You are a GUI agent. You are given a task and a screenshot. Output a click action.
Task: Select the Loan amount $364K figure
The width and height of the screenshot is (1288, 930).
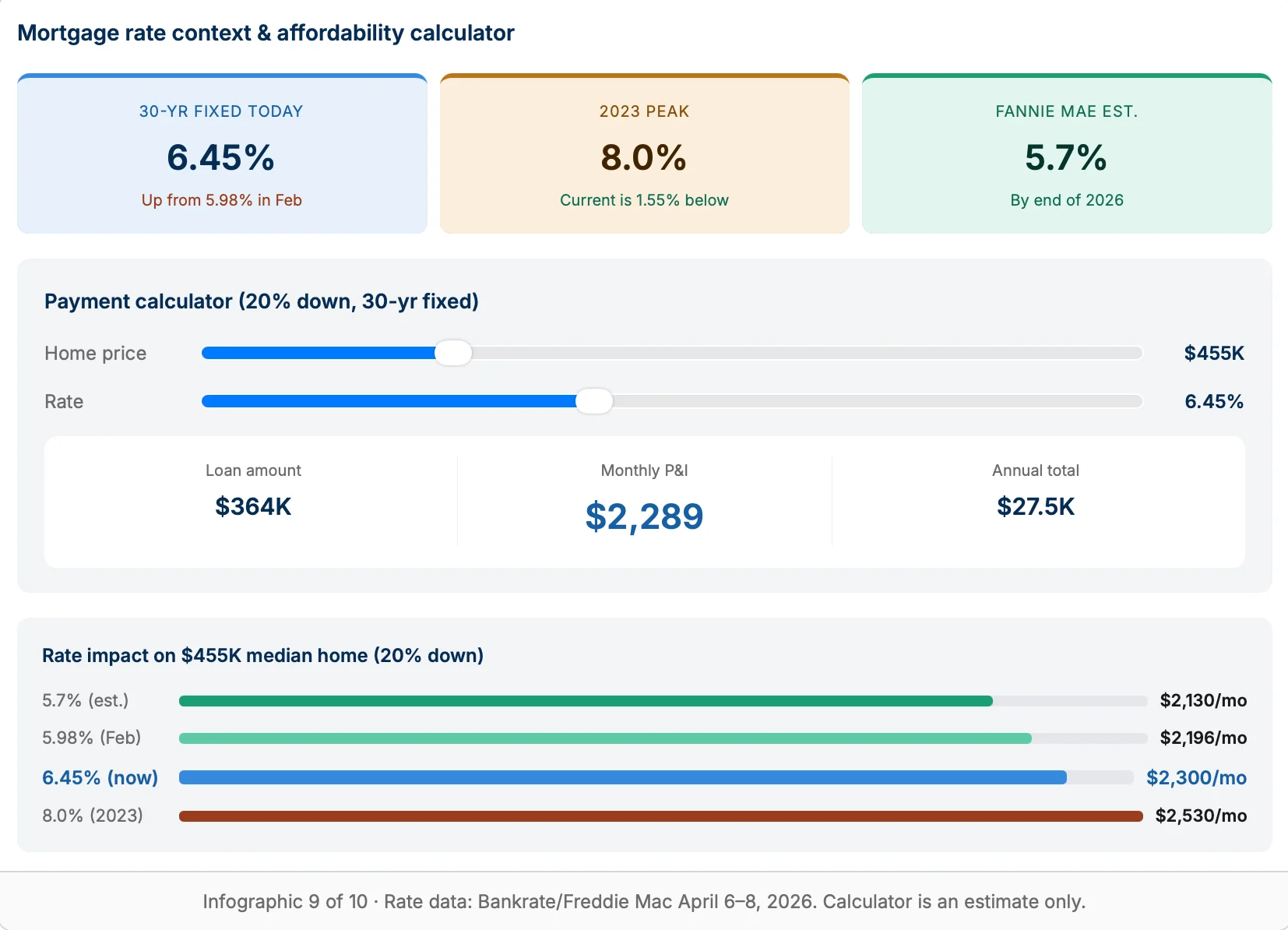coord(253,506)
